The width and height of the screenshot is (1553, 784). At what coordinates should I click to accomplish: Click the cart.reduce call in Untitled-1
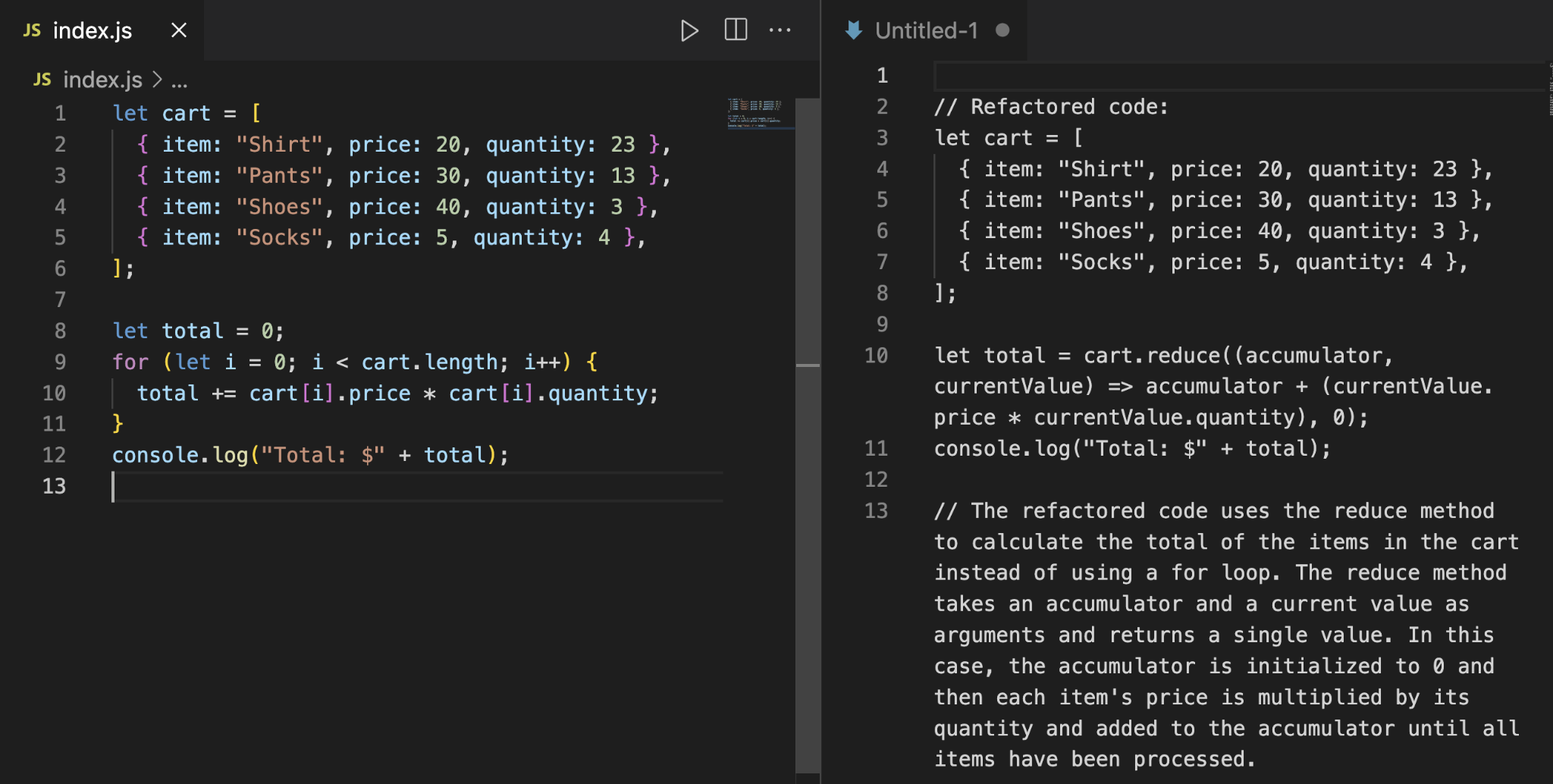coord(1151,356)
